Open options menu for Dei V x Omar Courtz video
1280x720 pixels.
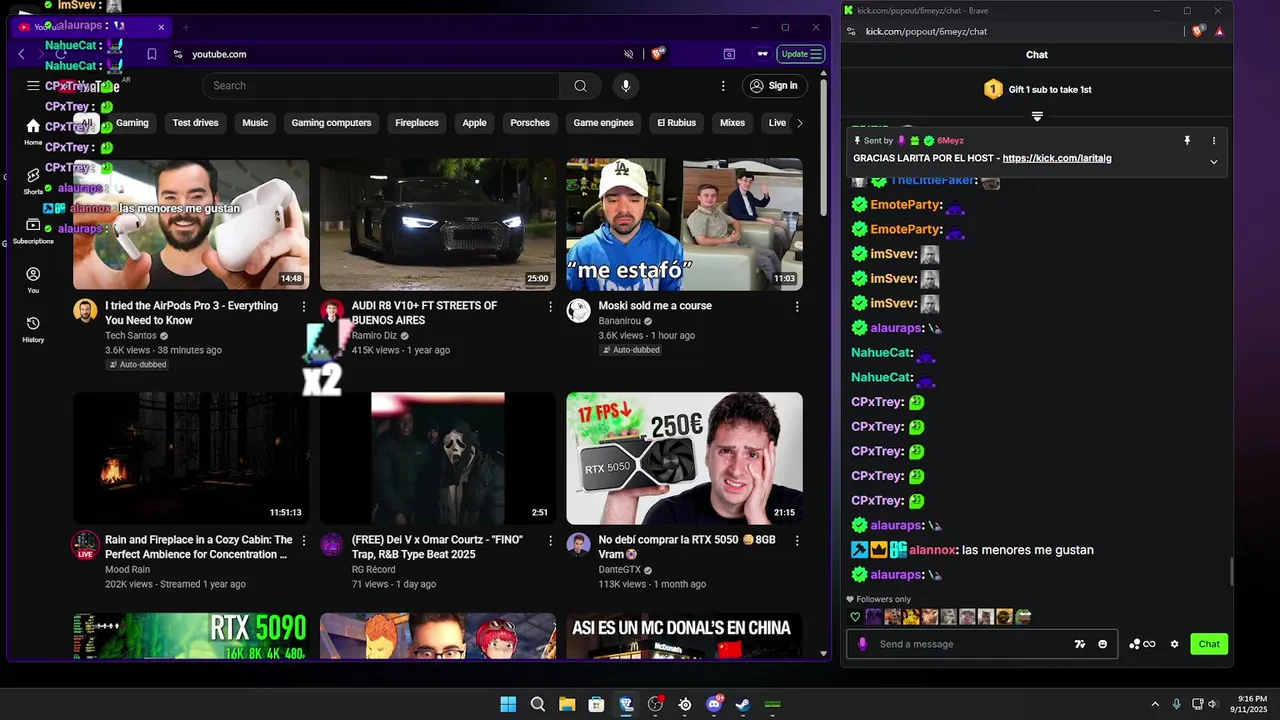point(550,540)
